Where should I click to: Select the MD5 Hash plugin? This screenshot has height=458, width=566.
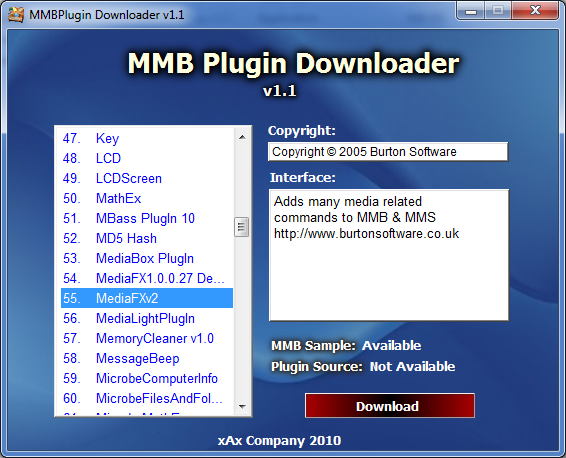coord(147,238)
